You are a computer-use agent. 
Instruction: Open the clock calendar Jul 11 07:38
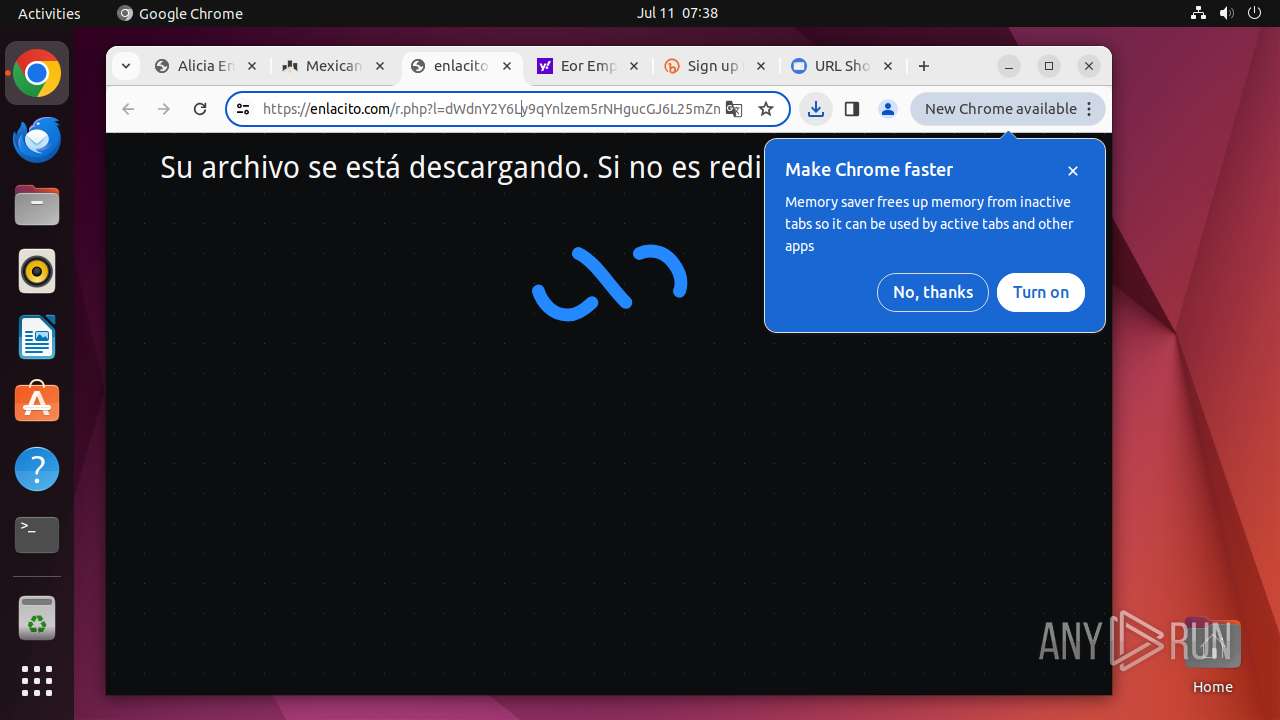tap(677, 13)
